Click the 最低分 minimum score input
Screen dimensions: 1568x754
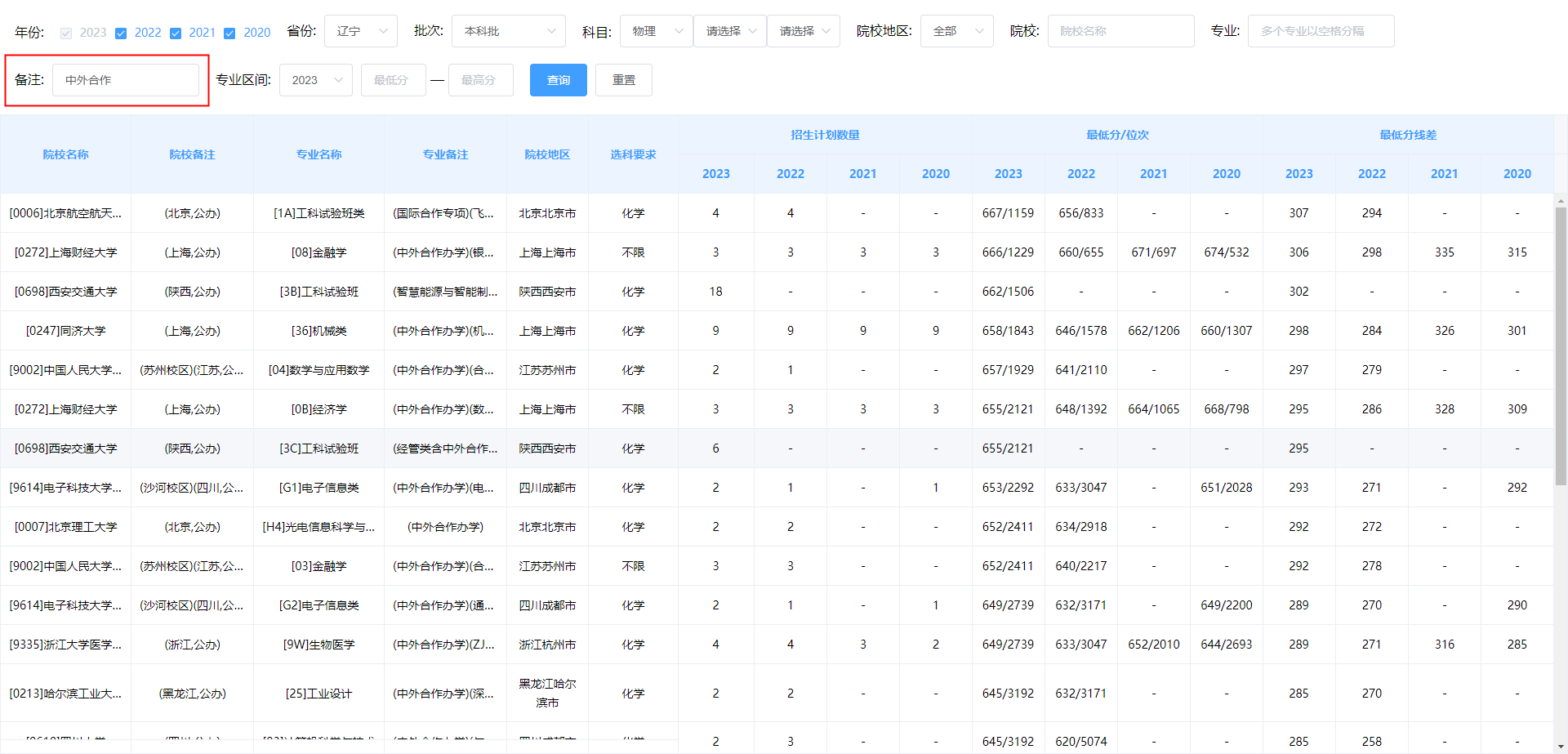tap(393, 79)
